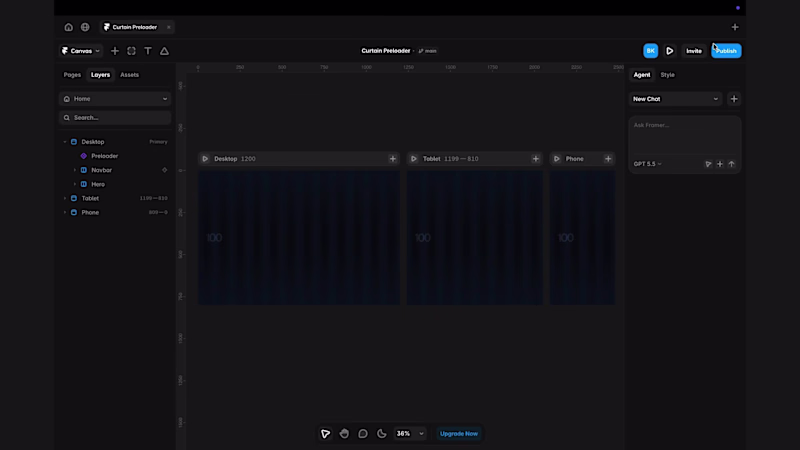Click the BK user avatar

pyautogui.click(x=651, y=51)
